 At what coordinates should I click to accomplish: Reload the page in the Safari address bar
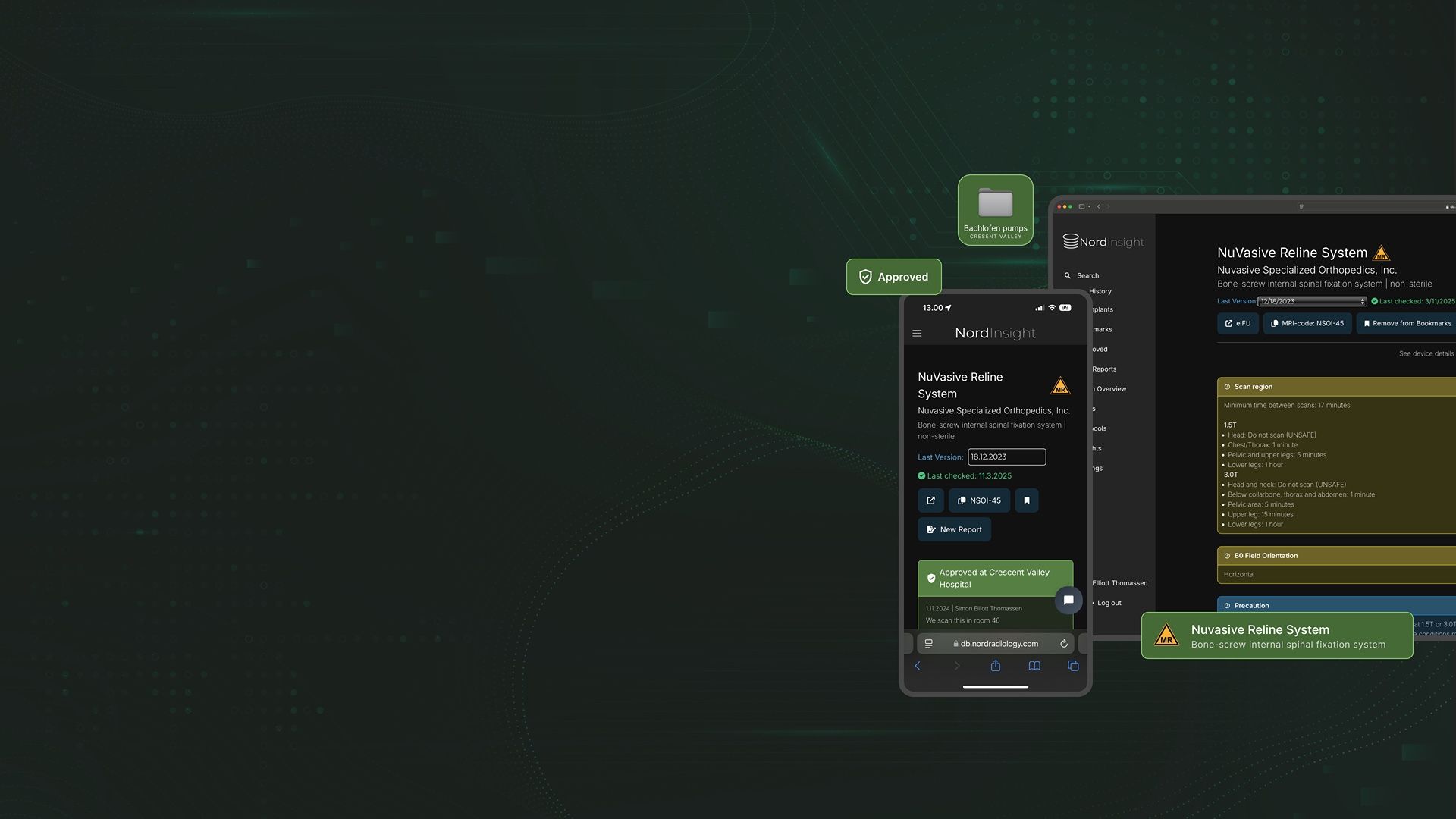(1064, 644)
